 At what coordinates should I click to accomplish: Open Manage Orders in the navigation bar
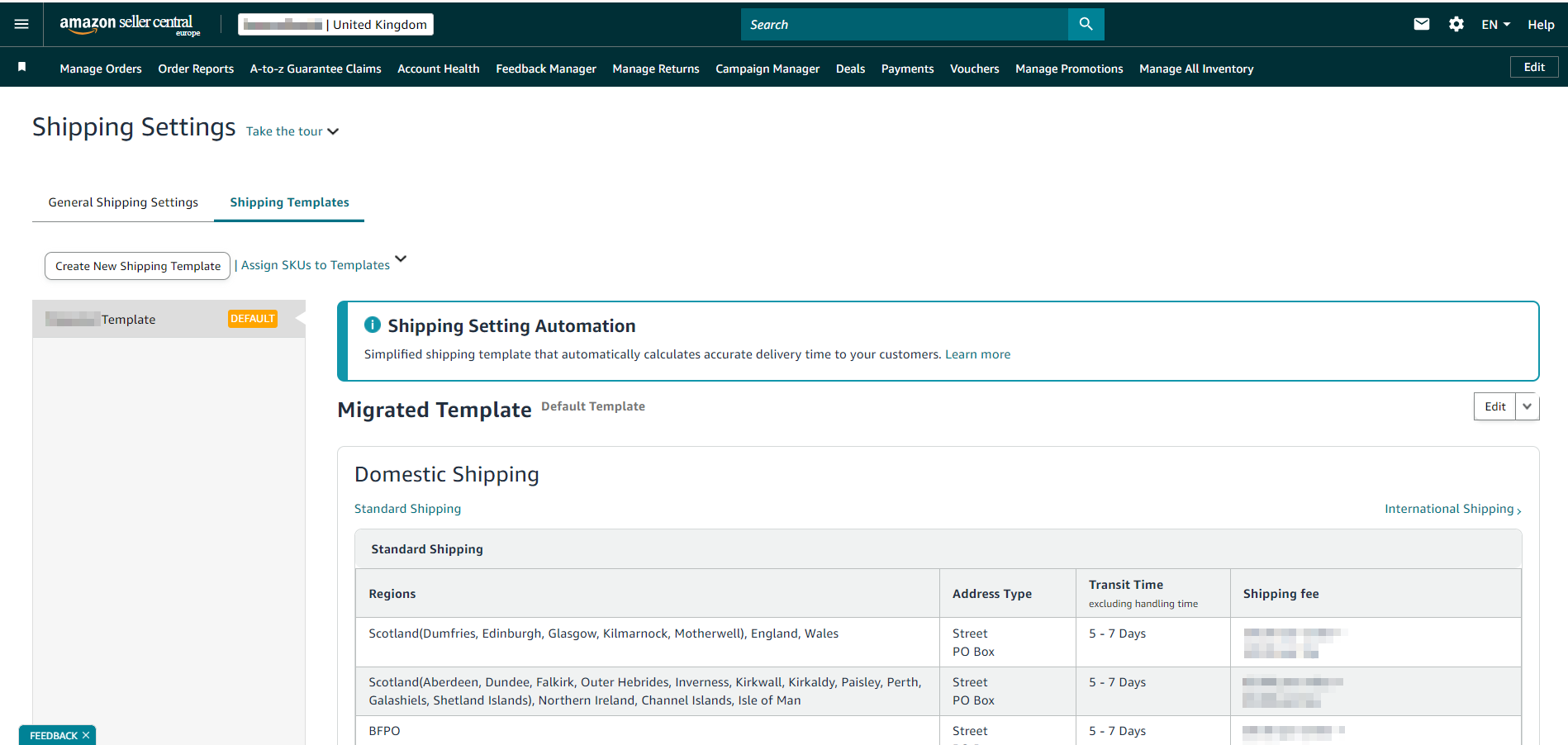[x=101, y=69]
